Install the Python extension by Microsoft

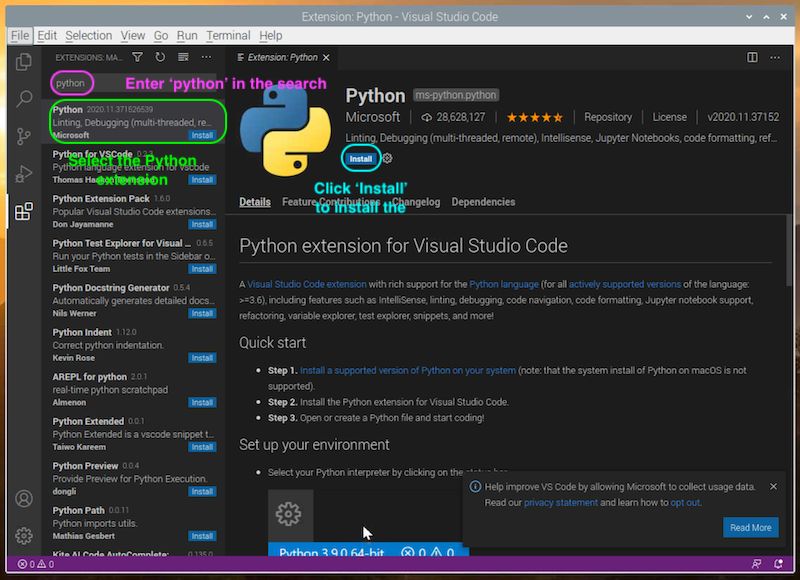pyautogui.click(x=362, y=158)
